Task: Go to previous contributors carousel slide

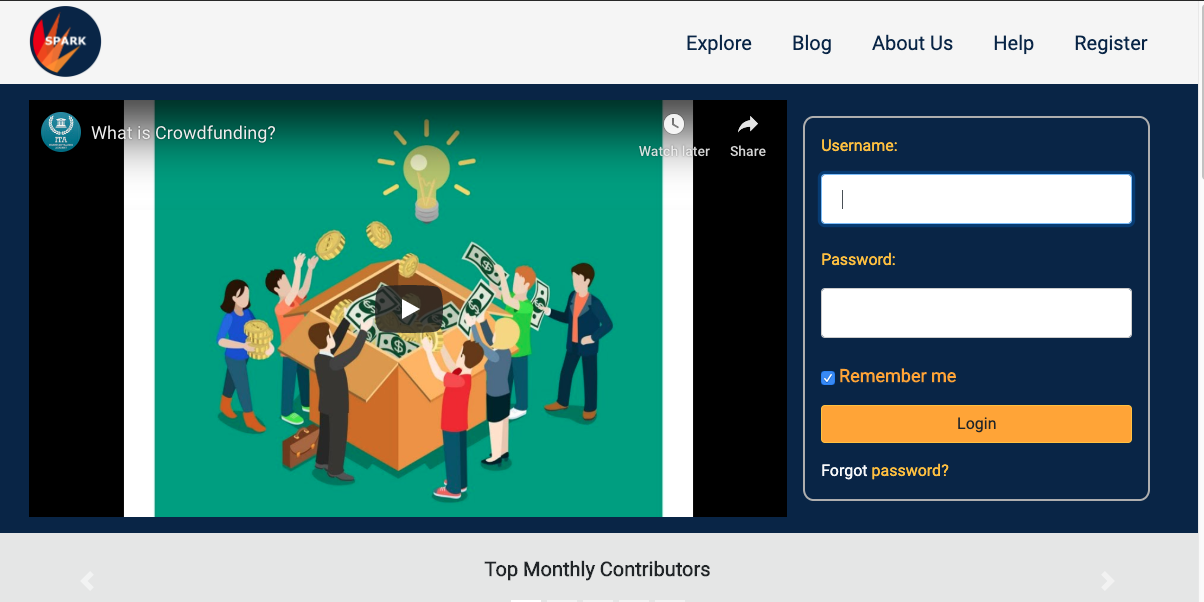Action: [x=87, y=581]
